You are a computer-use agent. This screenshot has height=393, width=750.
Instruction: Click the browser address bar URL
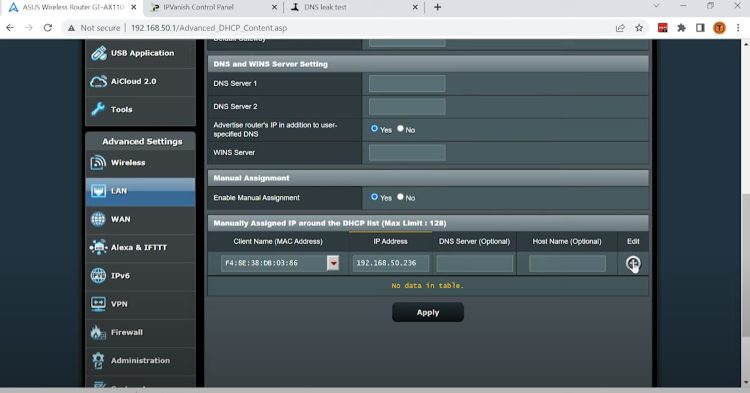[x=209, y=28]
